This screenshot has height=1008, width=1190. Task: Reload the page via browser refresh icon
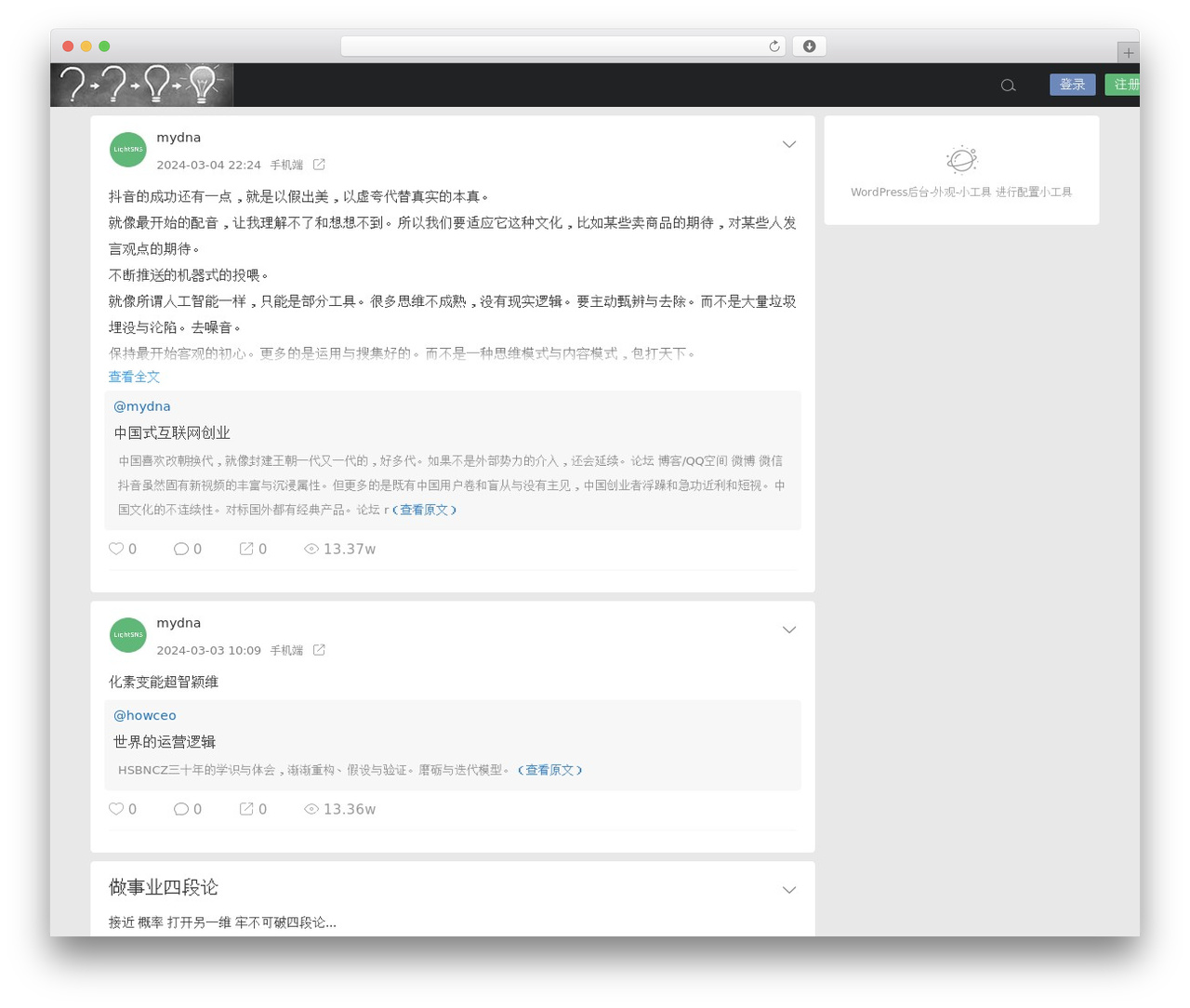(x=773, y=46)
